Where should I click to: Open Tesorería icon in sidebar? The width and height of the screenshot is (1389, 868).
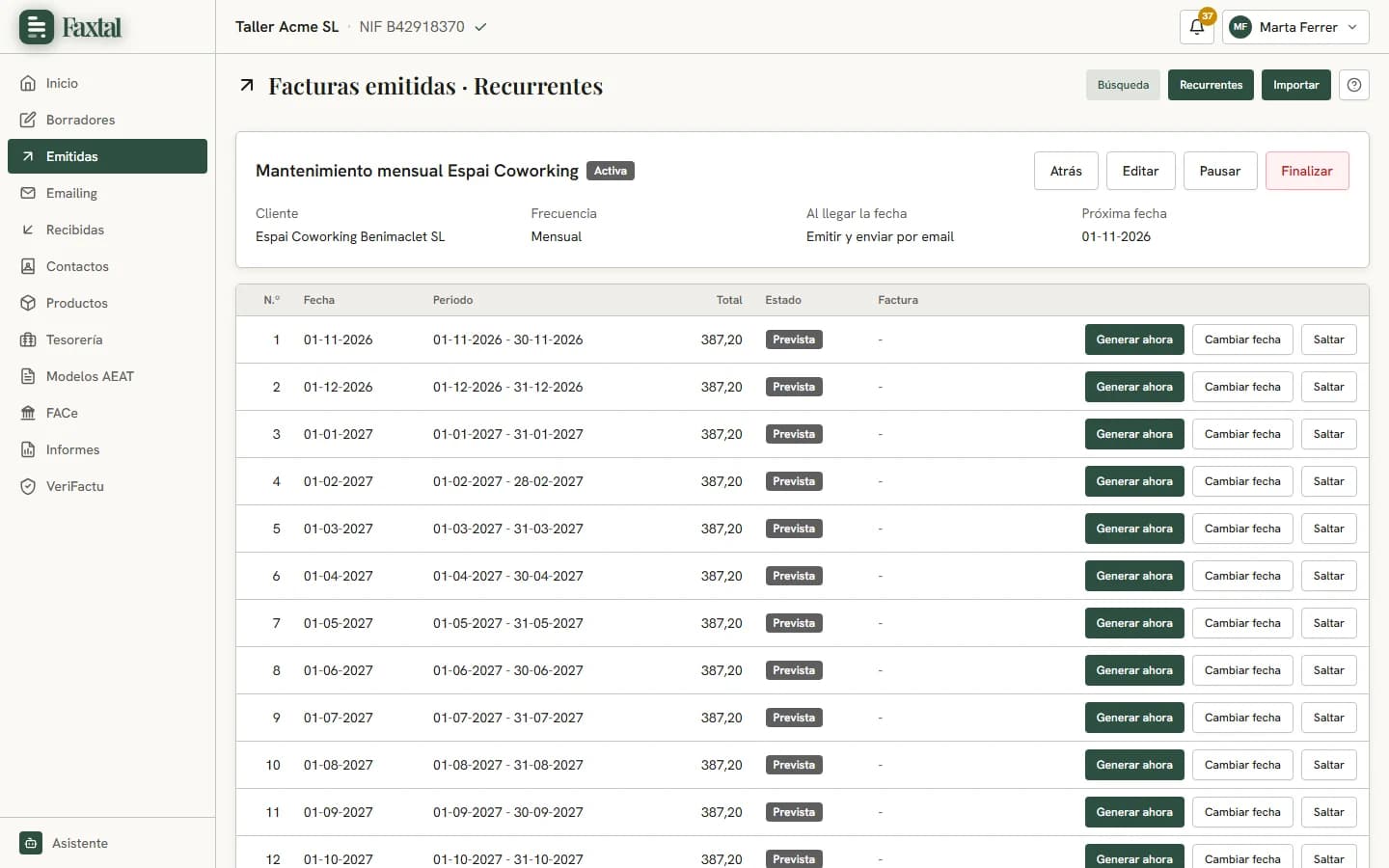pos(28,339)
